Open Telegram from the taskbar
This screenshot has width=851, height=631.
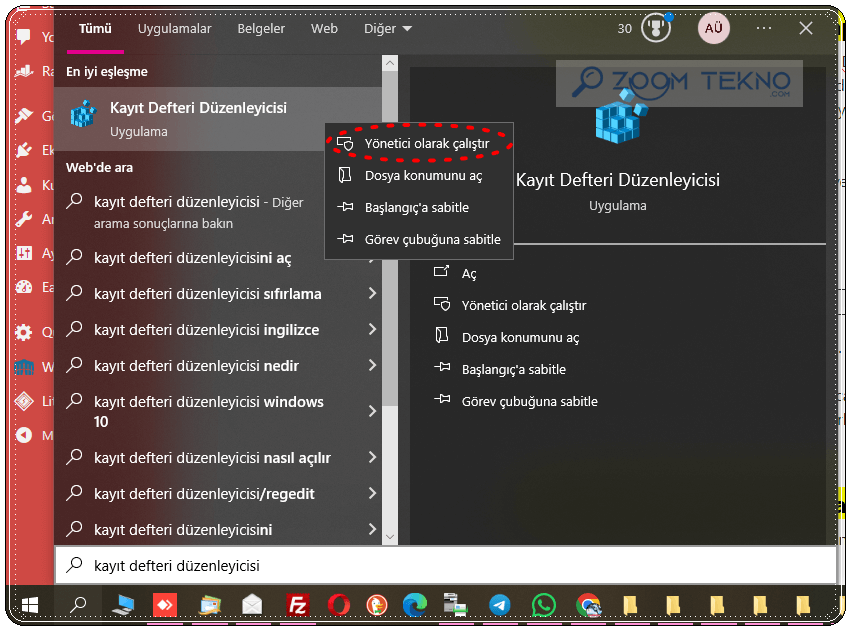pos(499,604)
